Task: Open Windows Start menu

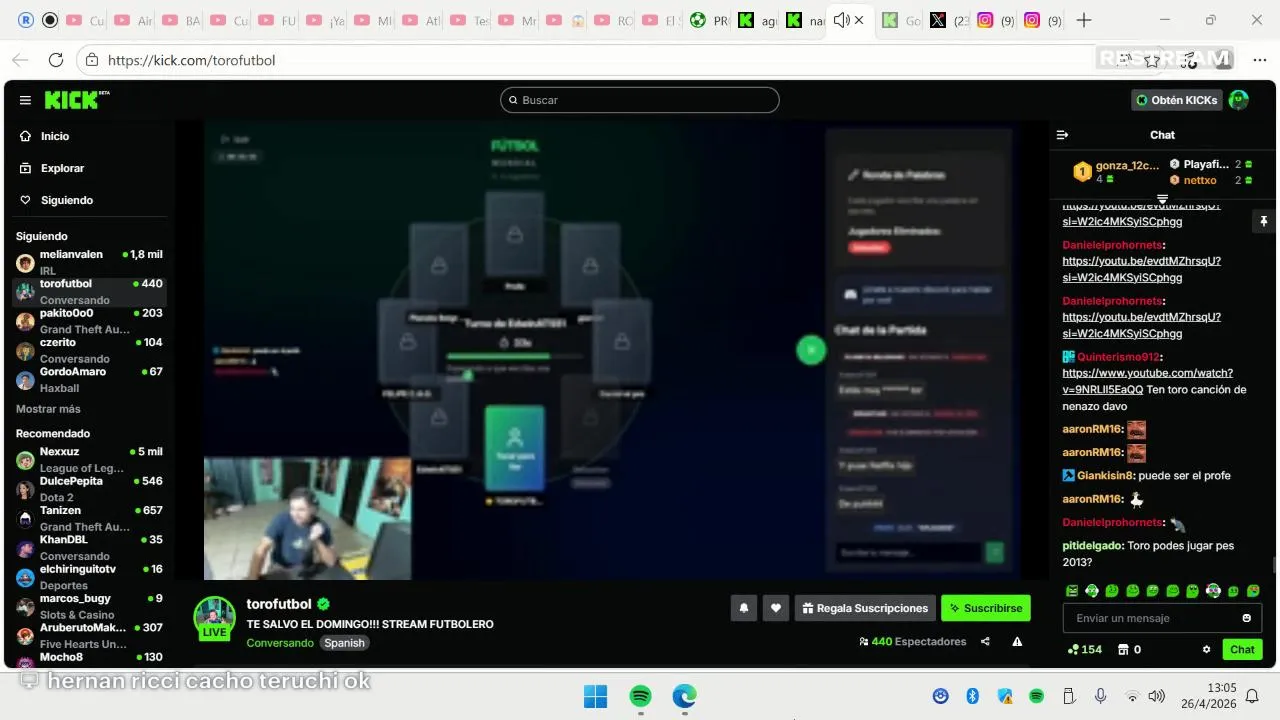Action: (595, 696)
